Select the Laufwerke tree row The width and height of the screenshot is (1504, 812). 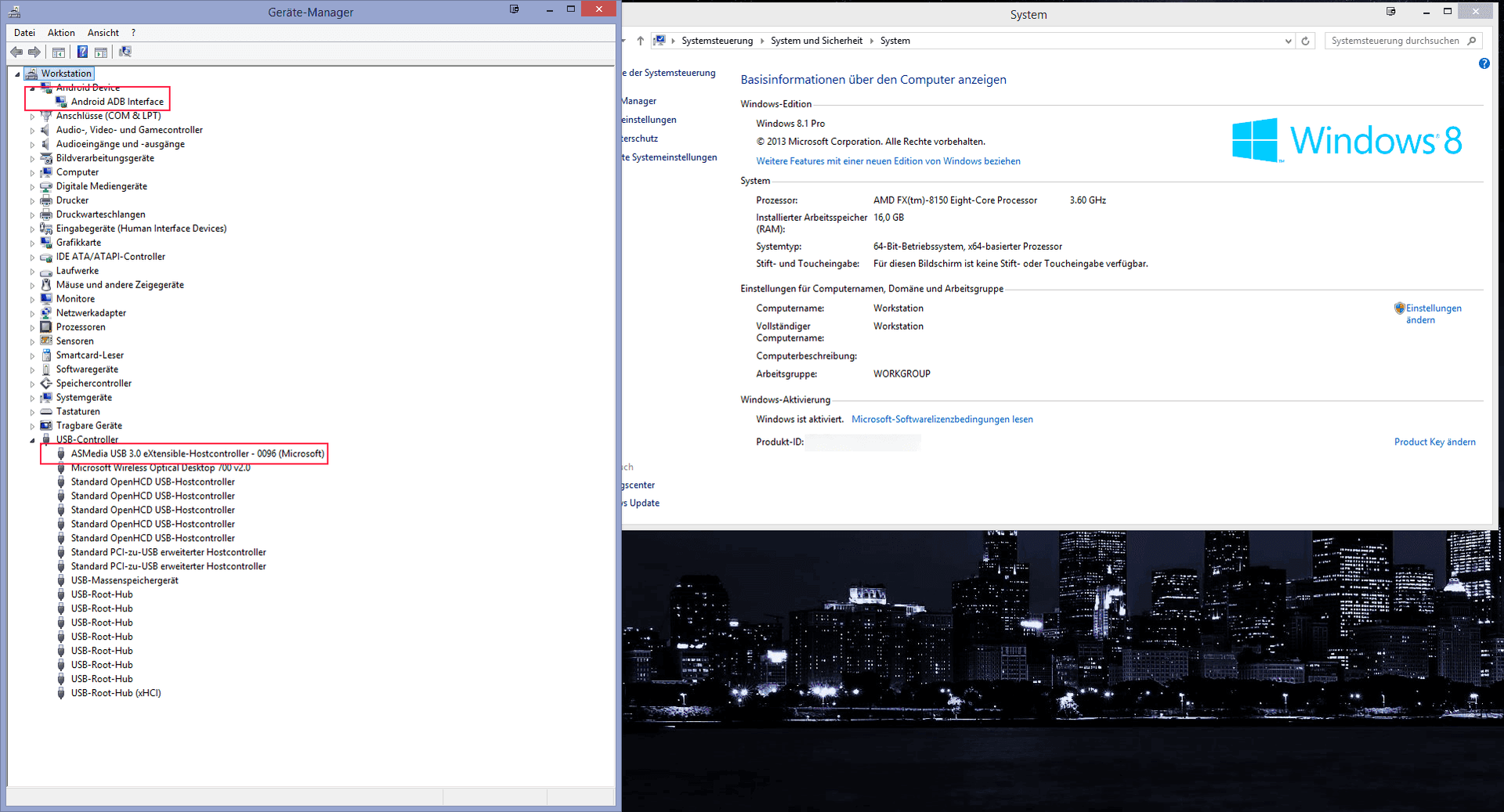coord(78,271)
